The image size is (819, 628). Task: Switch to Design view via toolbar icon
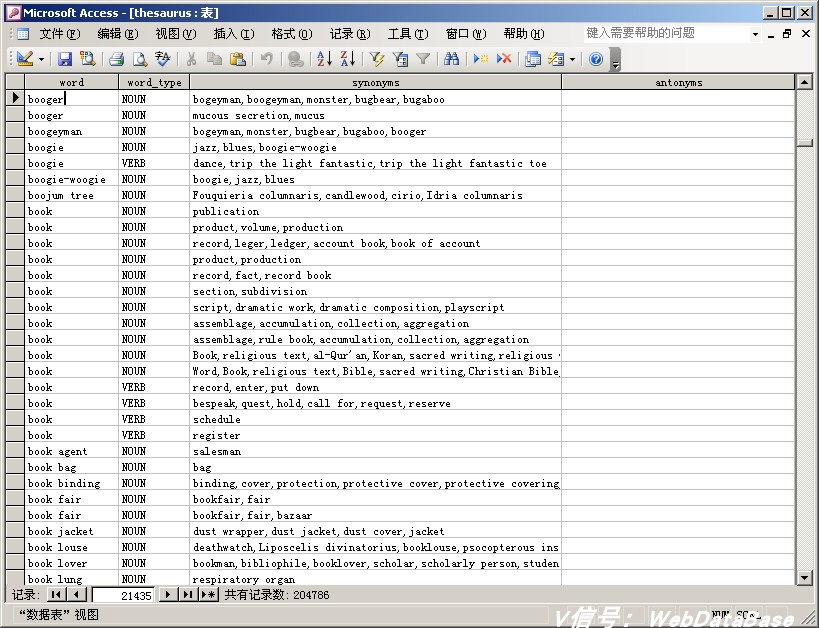click(x=25, y=59)
